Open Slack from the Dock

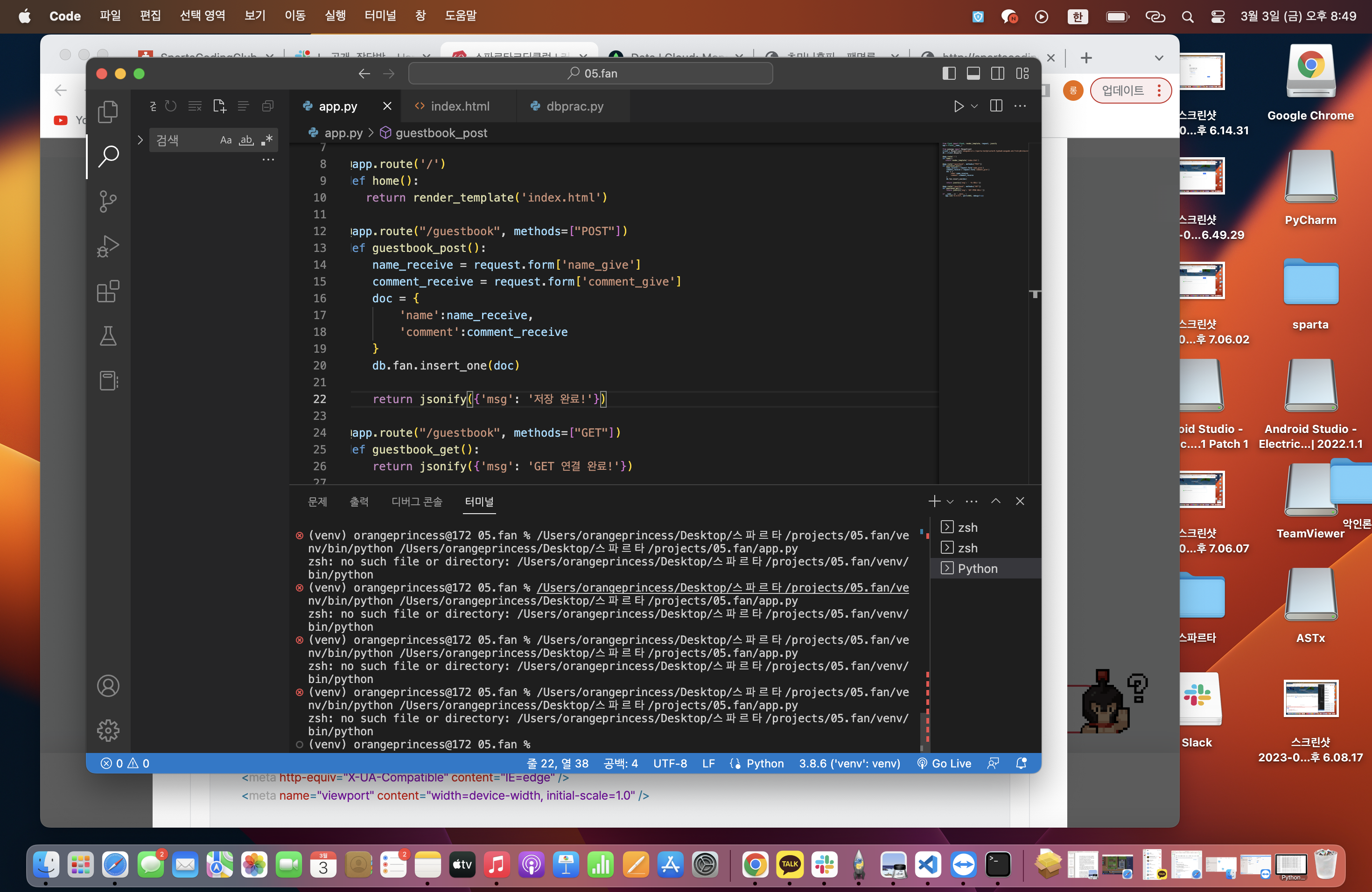[x=824, y=864]
